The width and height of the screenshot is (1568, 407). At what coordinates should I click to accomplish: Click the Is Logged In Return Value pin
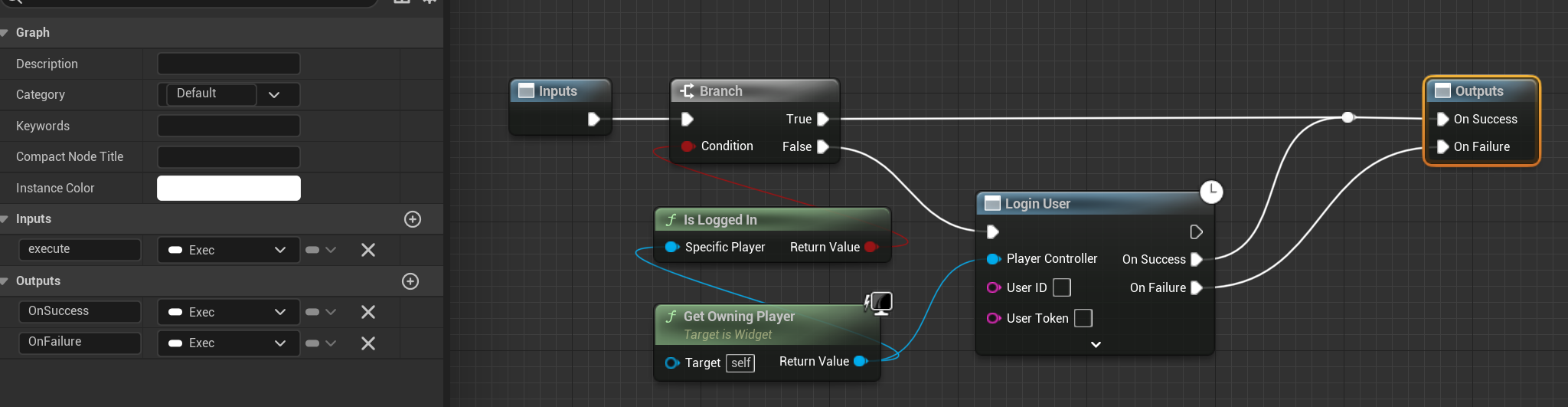click(871, 247)
